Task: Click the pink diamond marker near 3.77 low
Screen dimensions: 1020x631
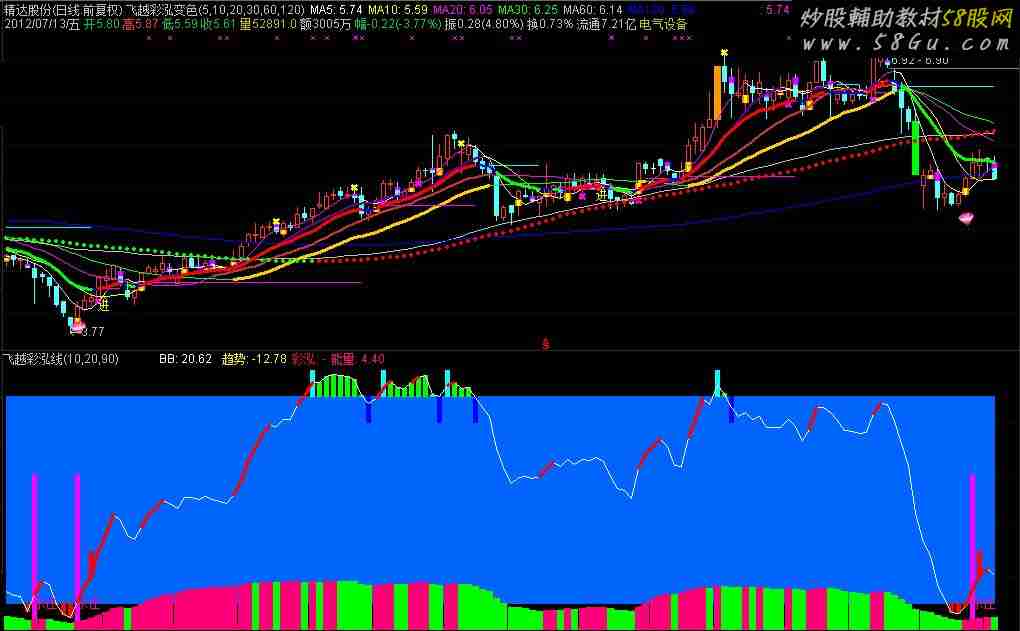Action: pyautogui.click(x=76, y=322)
